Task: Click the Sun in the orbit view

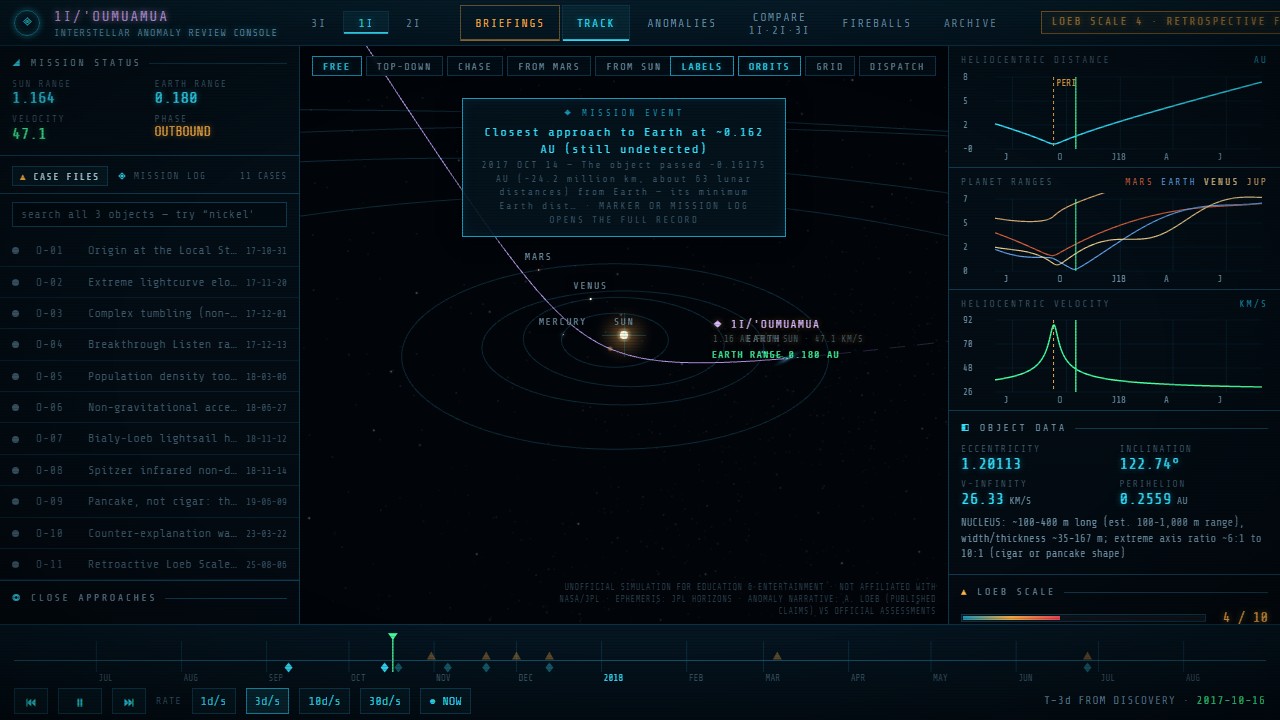Action: click(x=623, y=335)
